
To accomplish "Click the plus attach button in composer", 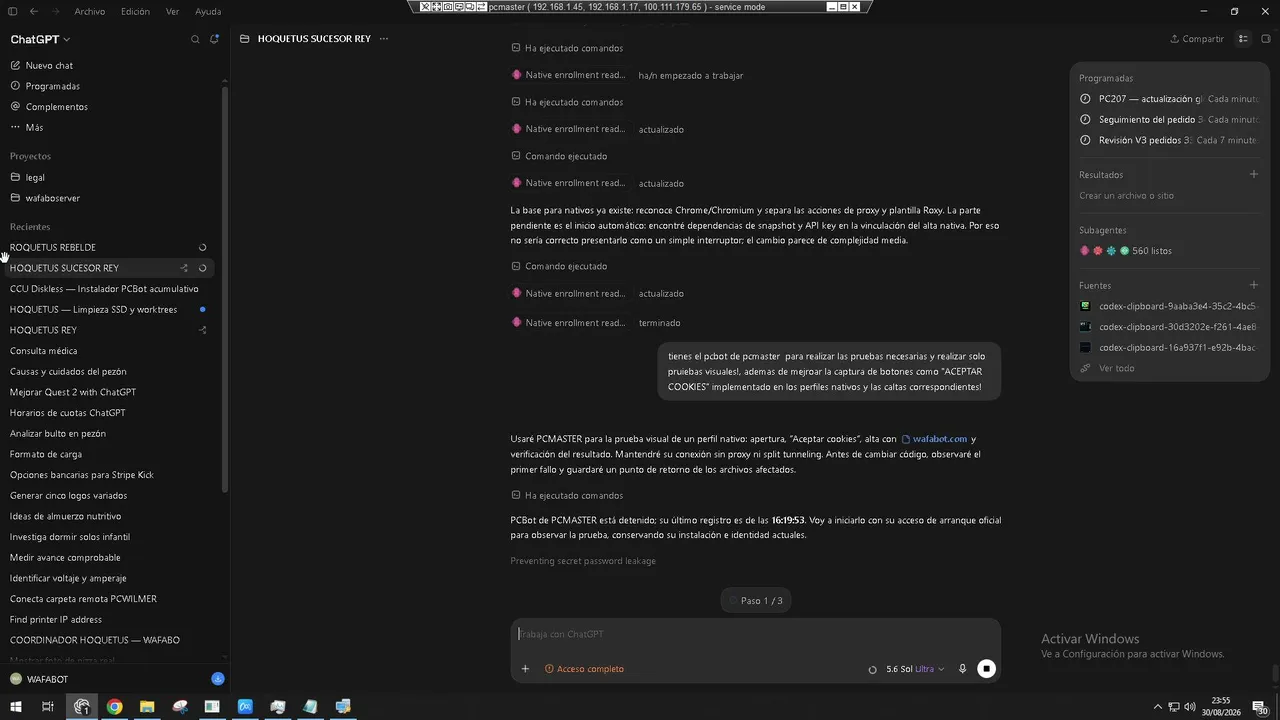I will pos(525,669).
